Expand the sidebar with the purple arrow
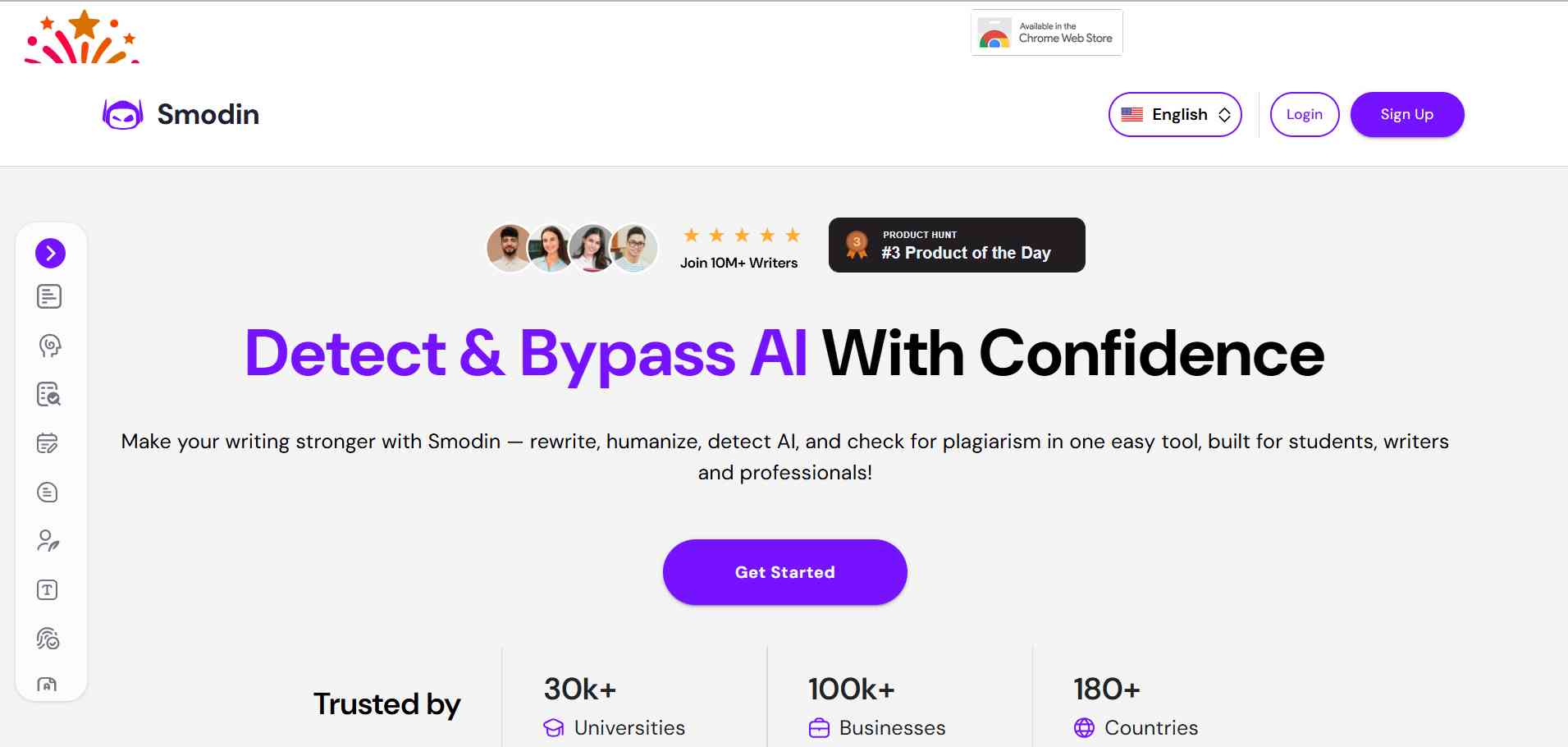Screen dimensions: 1568x747 tap(50, 253)
